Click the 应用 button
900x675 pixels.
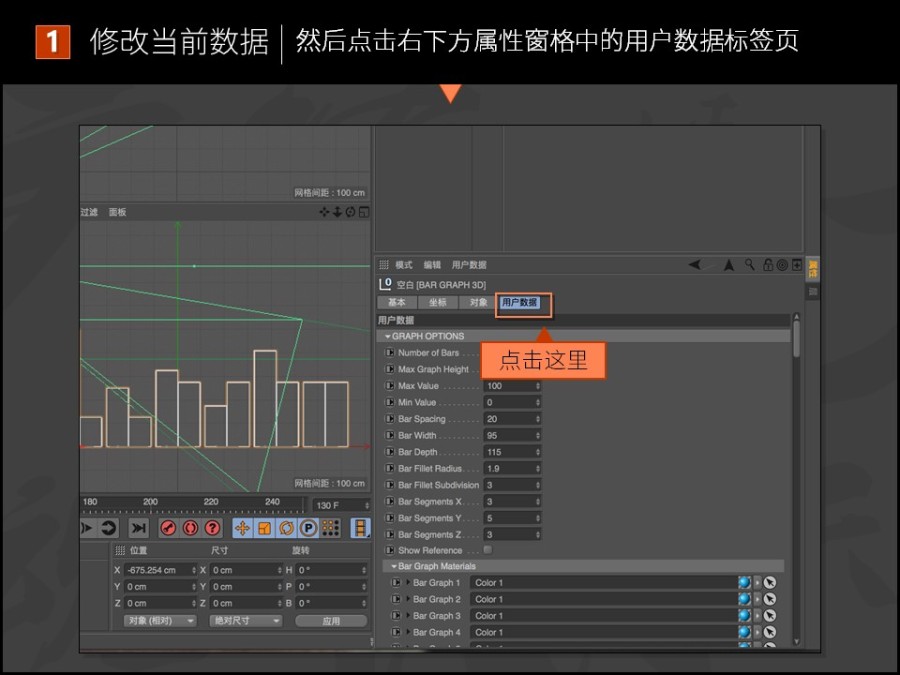332,621
